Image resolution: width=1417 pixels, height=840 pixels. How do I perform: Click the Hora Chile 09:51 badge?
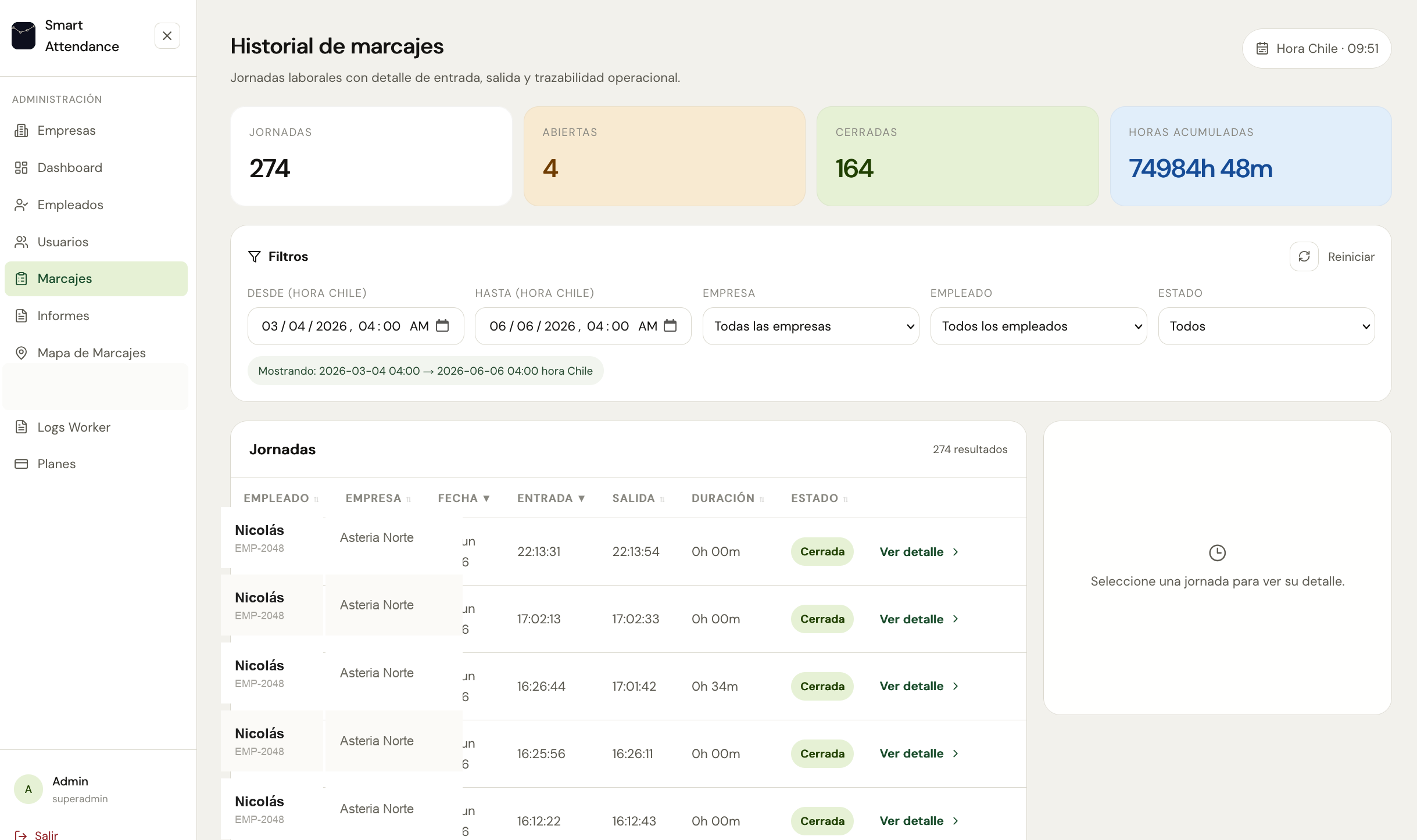click(x=1316, y=49)
